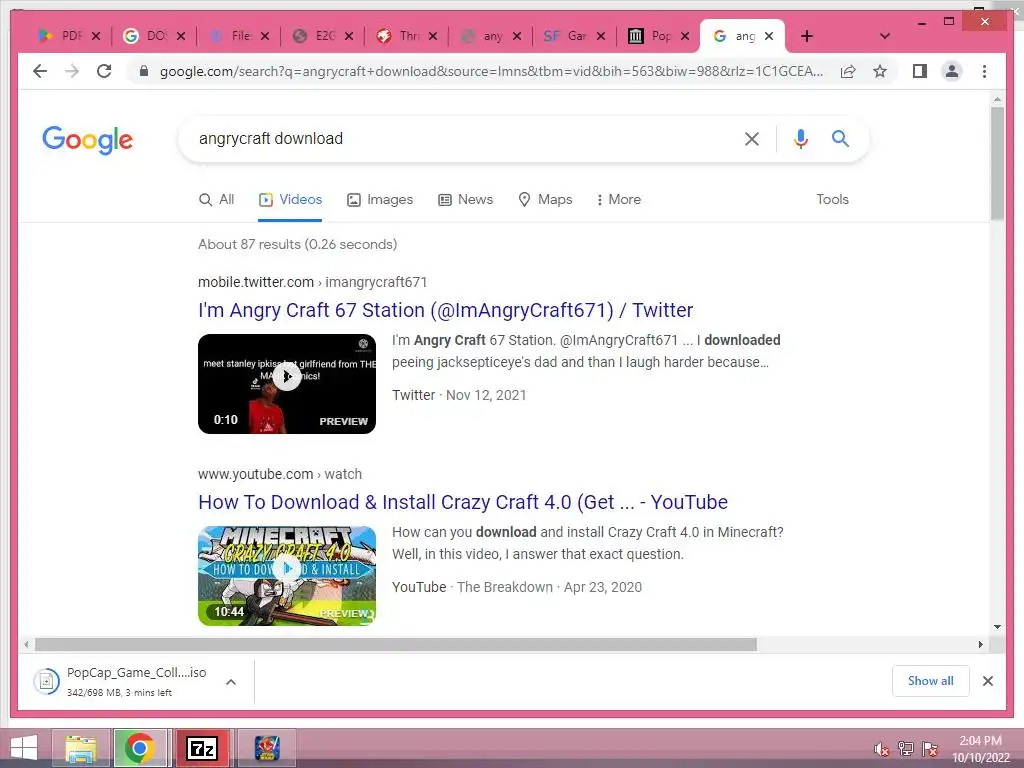Select the Maps search filter
Image resolution: width=1024 pixels, height=768 pixels.
pyautogui.click(x=545, y=199)
